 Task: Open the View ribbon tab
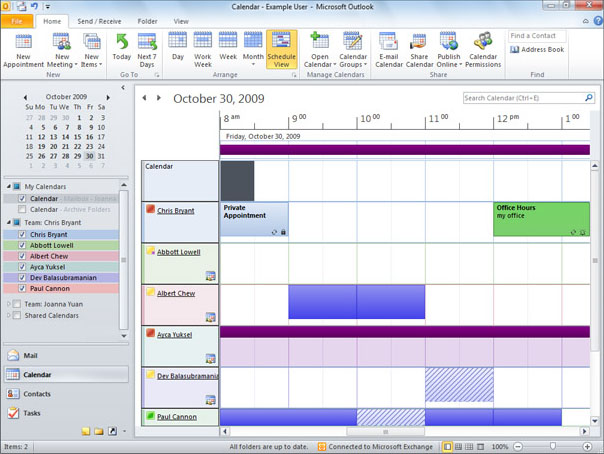(181, 21)
